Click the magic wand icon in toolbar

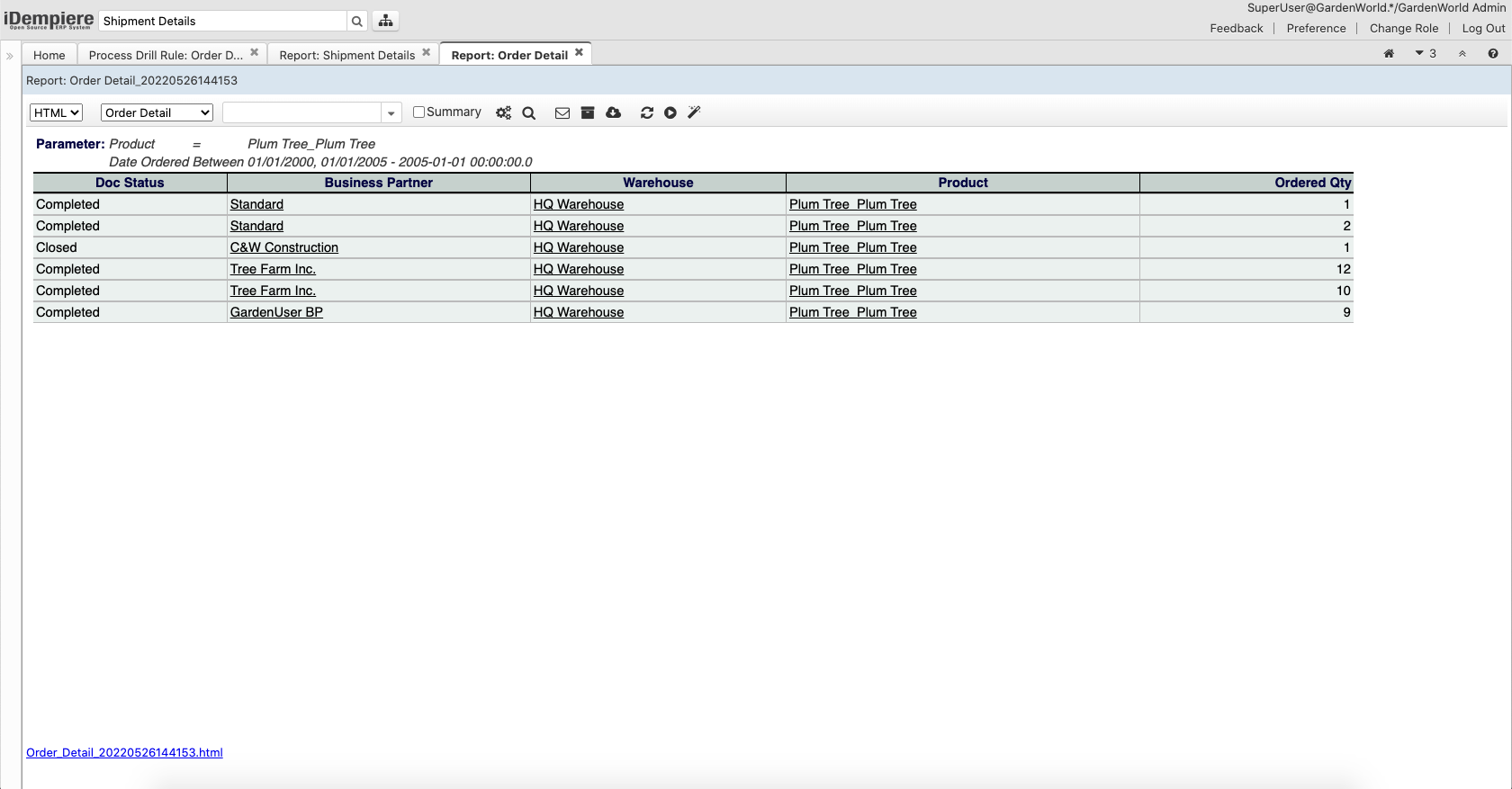(694, 112)
